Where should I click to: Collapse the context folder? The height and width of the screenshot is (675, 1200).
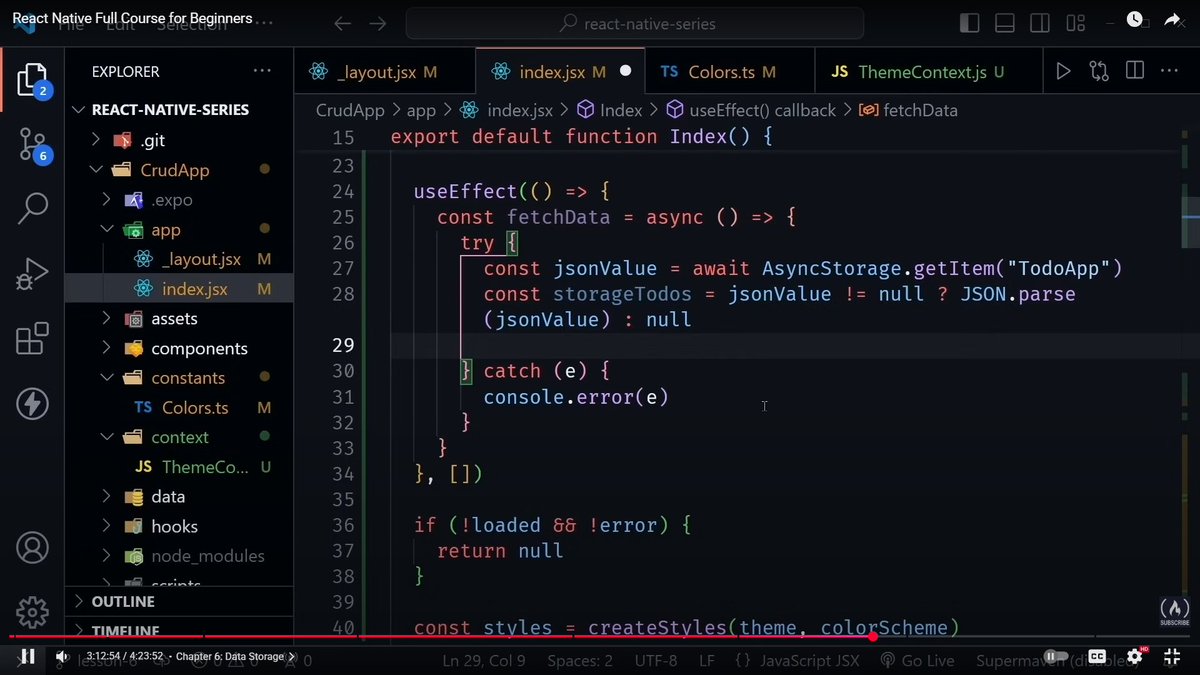(179, 437)
